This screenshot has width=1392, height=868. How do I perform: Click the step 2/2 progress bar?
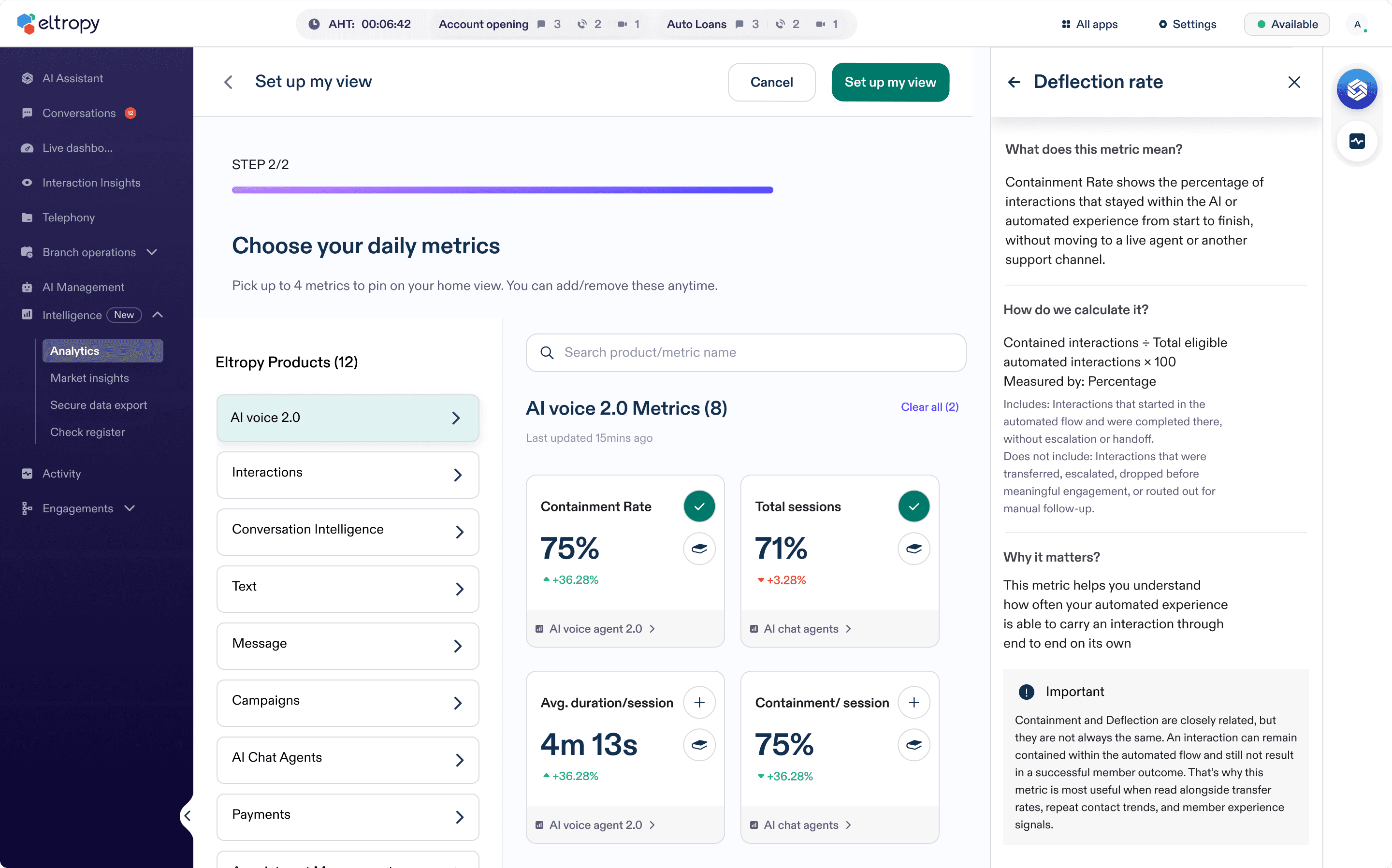click(x=502, y=190)
